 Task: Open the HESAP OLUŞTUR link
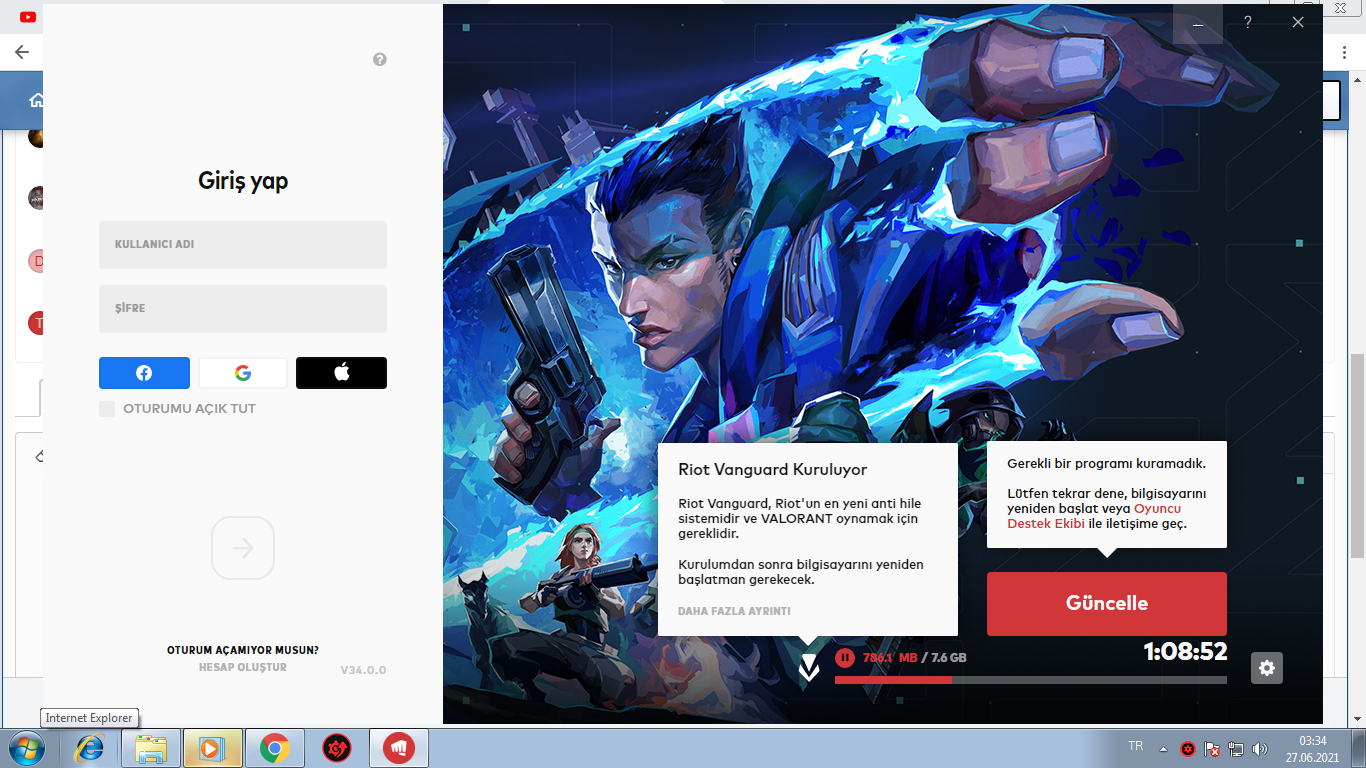click(243, 667)
